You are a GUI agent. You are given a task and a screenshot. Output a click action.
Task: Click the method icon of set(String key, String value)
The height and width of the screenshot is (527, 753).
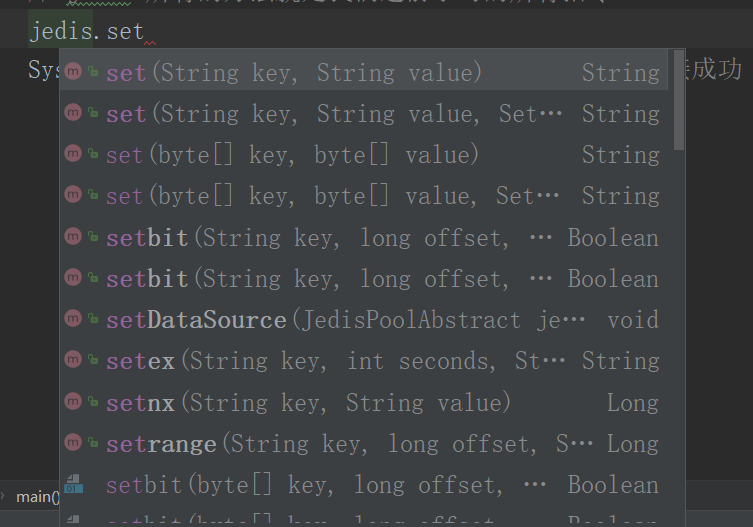[x=73, y=73]
